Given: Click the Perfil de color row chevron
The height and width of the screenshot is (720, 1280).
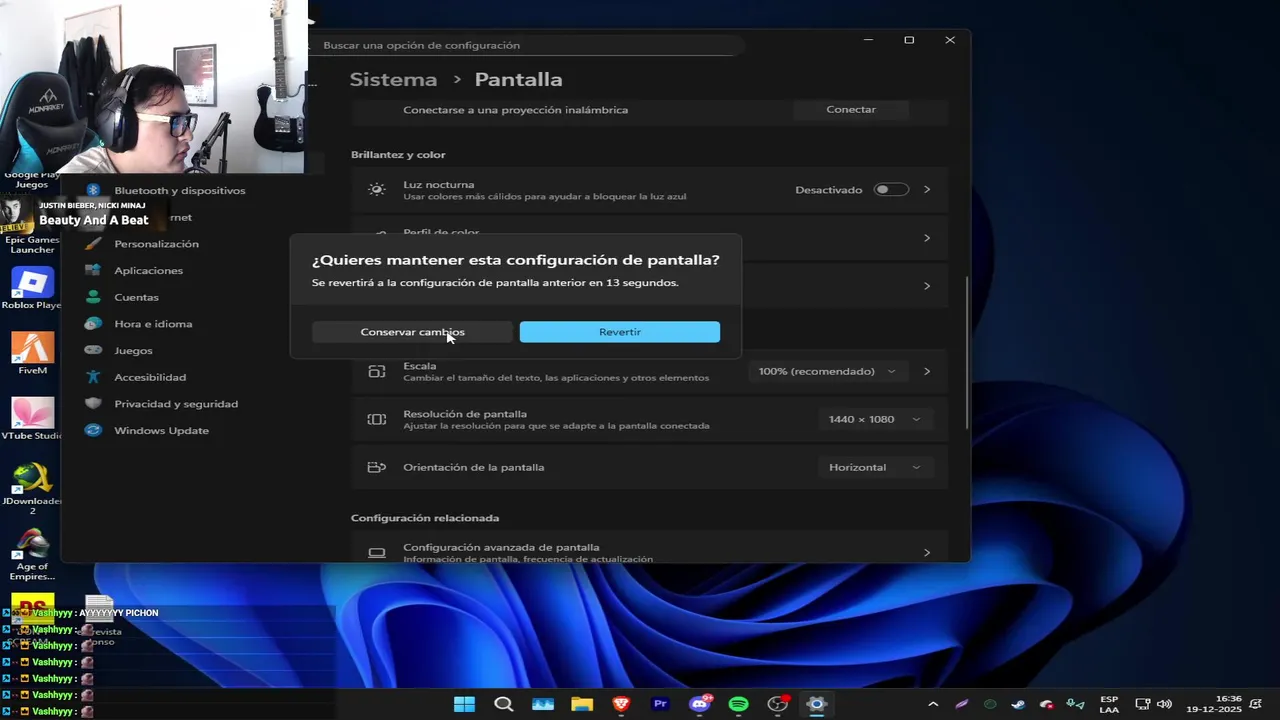Looking at the screenshot, I should click(x=927, y=238).
